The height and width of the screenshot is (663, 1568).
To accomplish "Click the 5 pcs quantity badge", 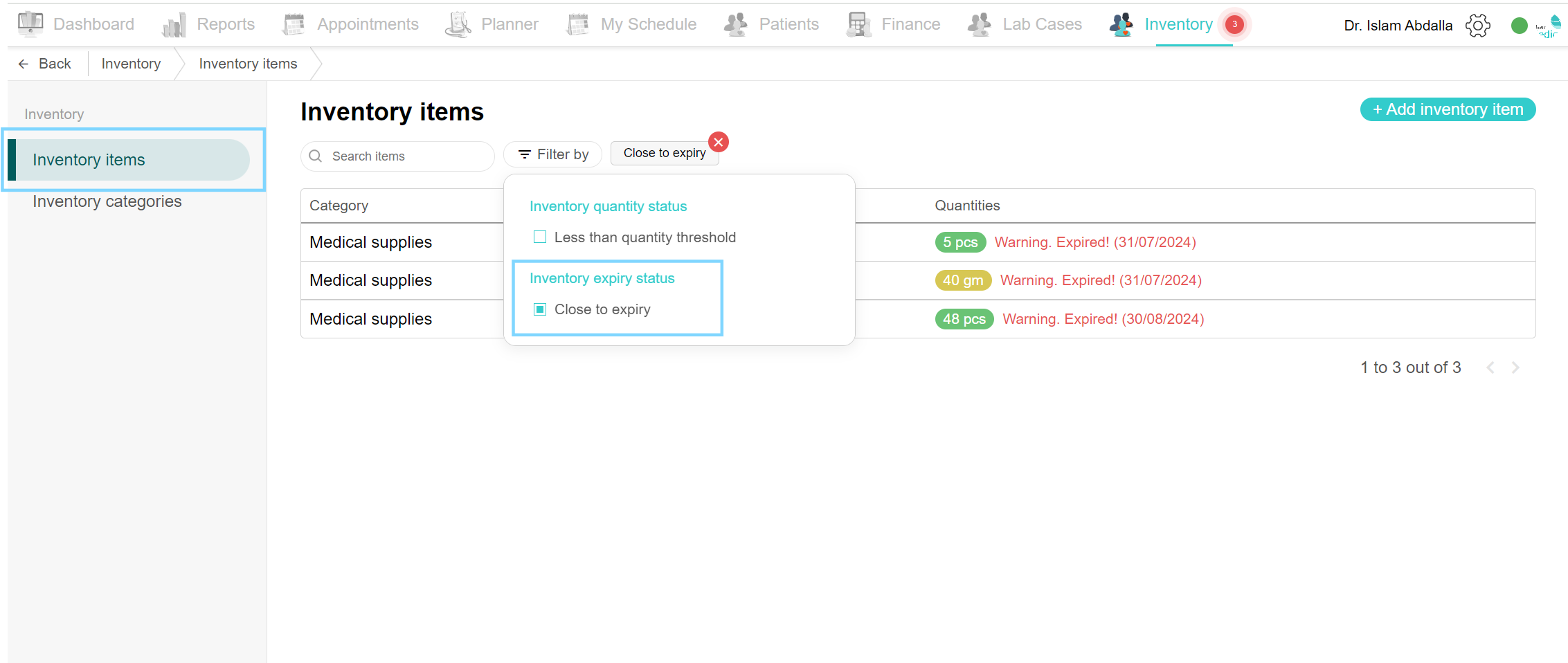I will 960,242.
